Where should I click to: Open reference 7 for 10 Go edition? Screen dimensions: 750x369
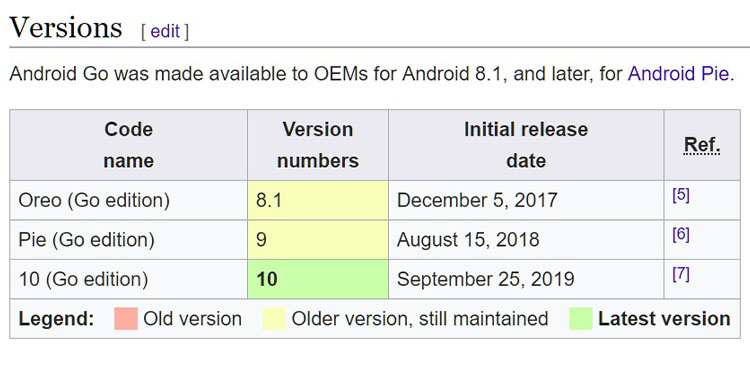pyautogui.click(x=681, y=274)
